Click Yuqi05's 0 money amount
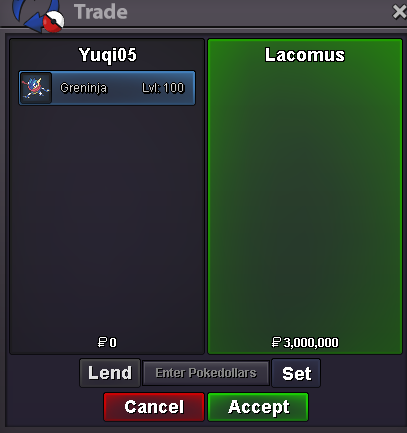The width and height of the screenshot is (407, 433). point(113,343)
